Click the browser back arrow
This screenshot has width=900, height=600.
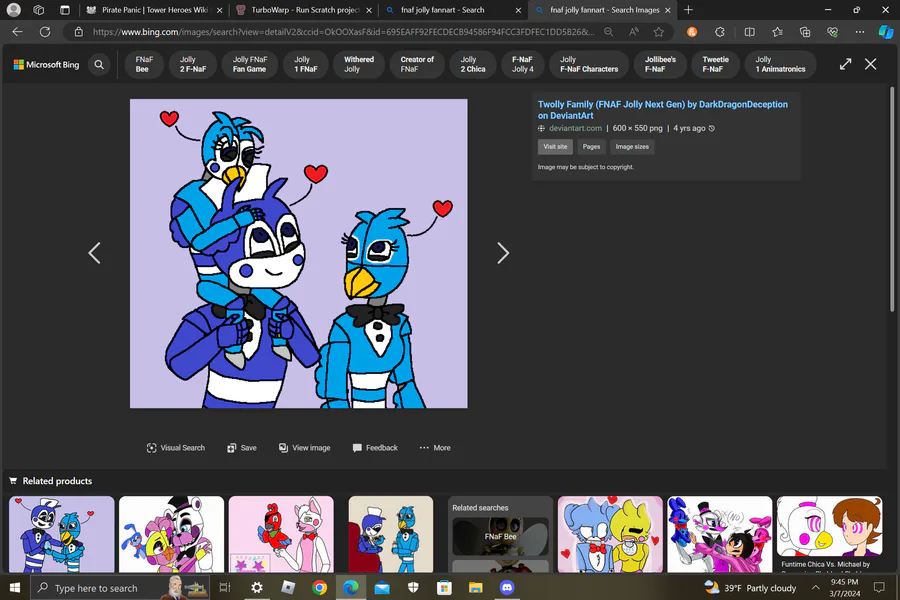pyautogui.click(x=17, y=32)
